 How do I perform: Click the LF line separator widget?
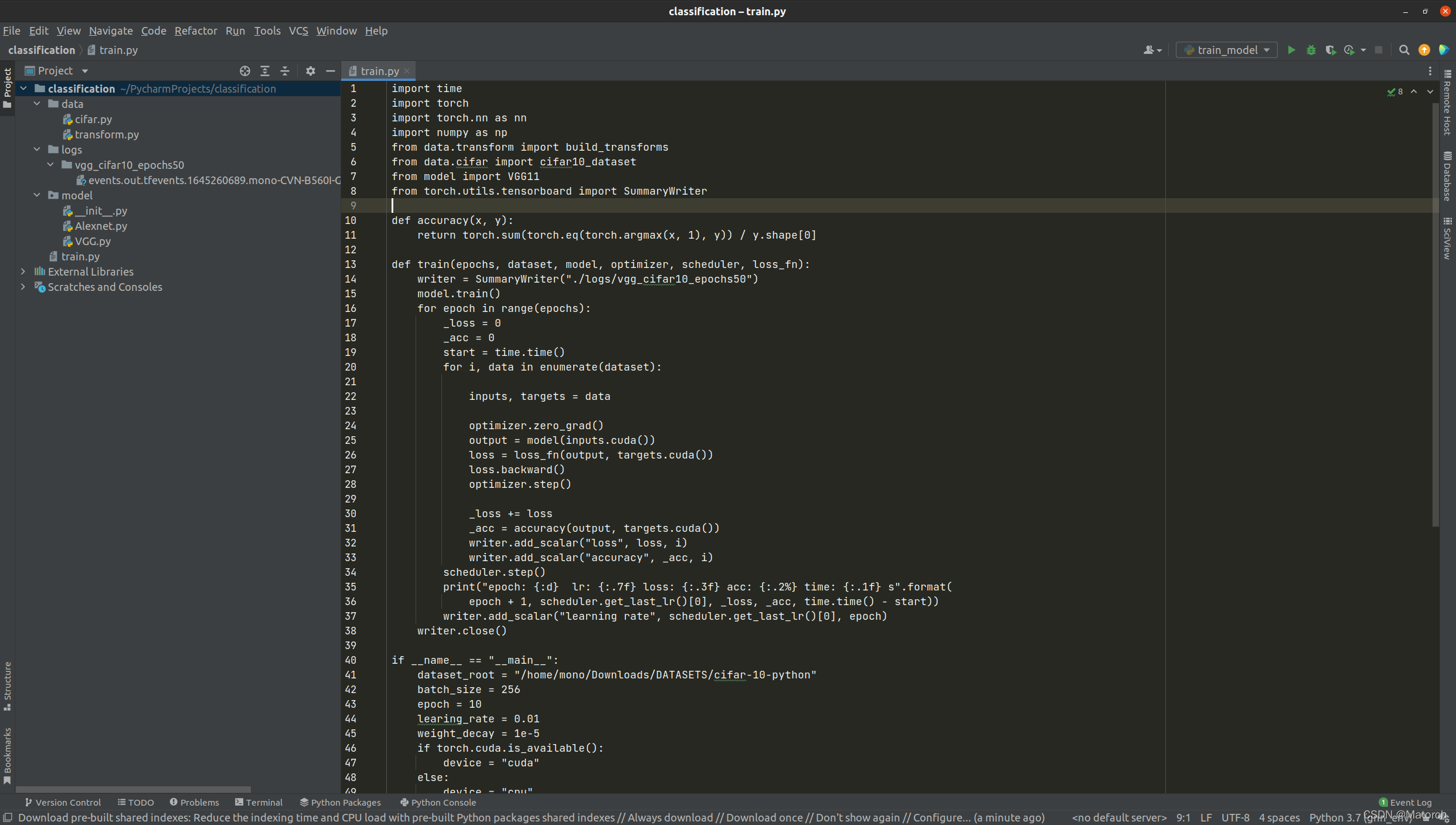click(x=1206, y=817)
